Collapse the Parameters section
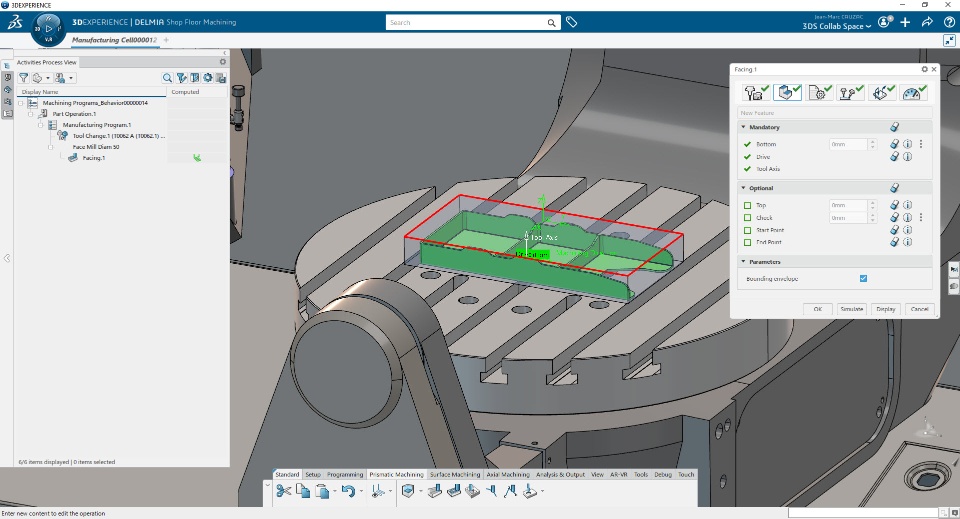The height and width of the screenshot is (519, 960). 743,261
